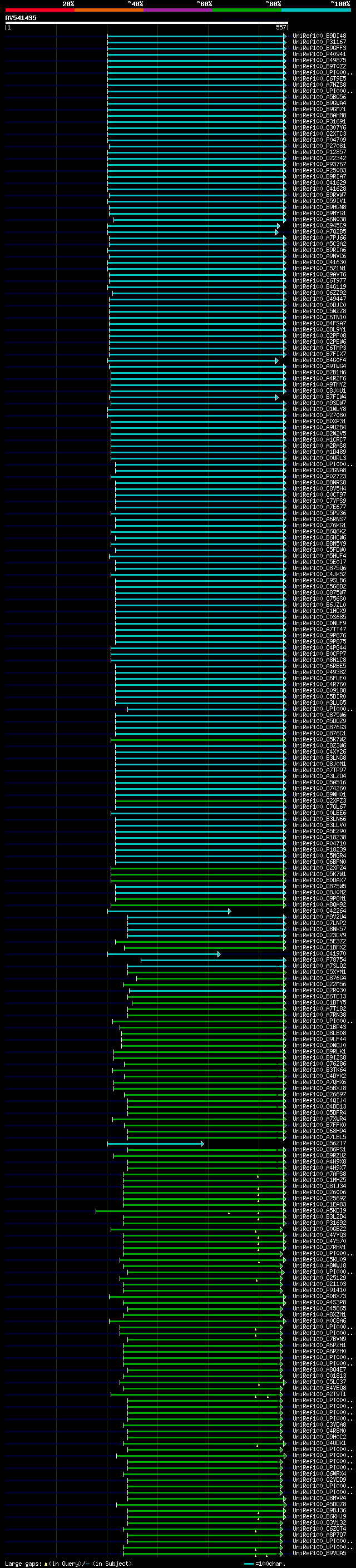The height and width of the screenshot is (1568, 356).
Task: Open the UniRef100_B9GFF3 hit label
Action: [319, 48]
